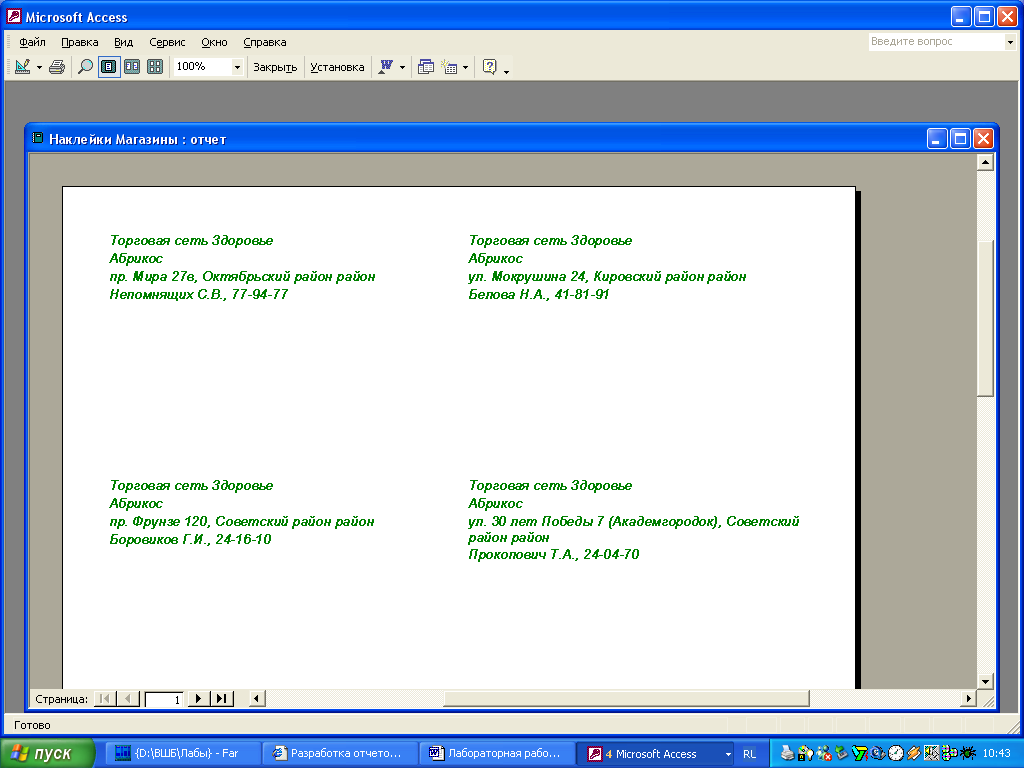
Task: Click the Microsoft Access Help icon
Action: pyautogui.click(x=490, y=67)
